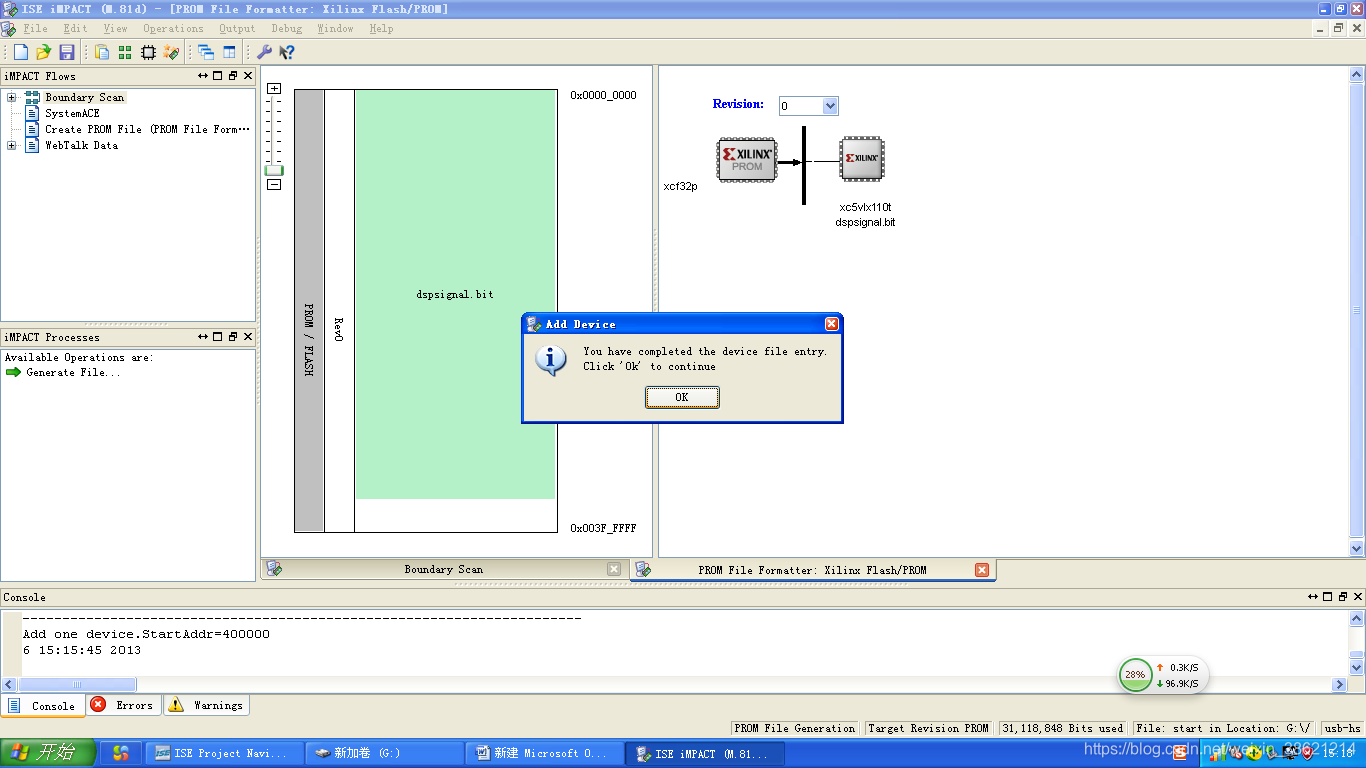This screenshot has width=1366, height=768.
Task: Close the Boundary Scan document tab
Action: coord(614,569)
